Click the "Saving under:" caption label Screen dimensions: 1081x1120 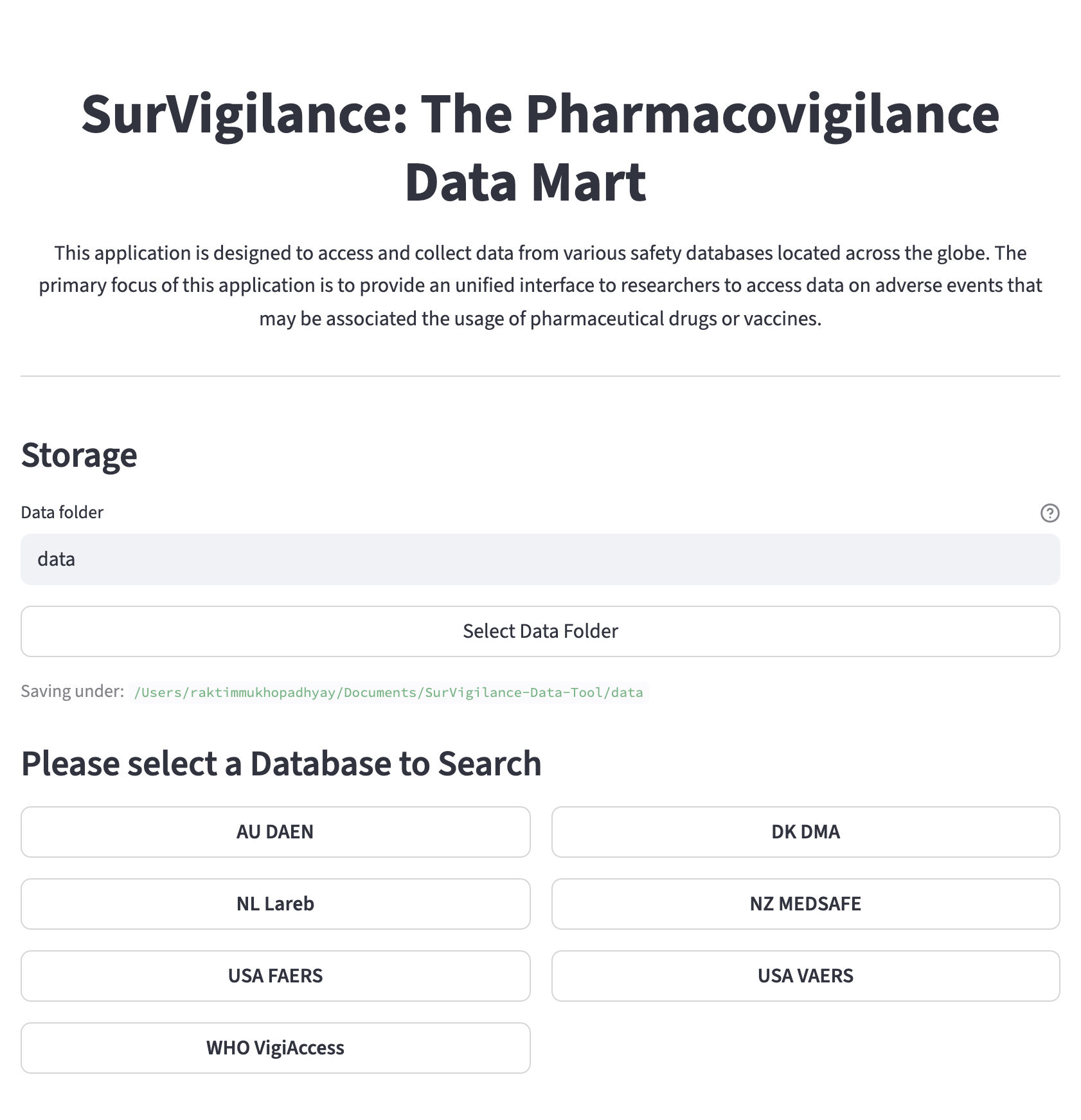click(x=72, y=691)
